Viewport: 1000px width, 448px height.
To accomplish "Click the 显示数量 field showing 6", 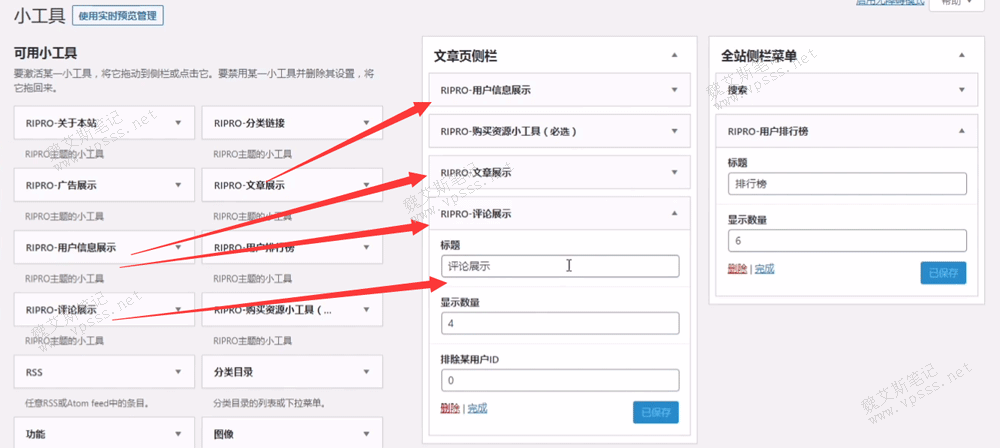I will tap(847, 241).
